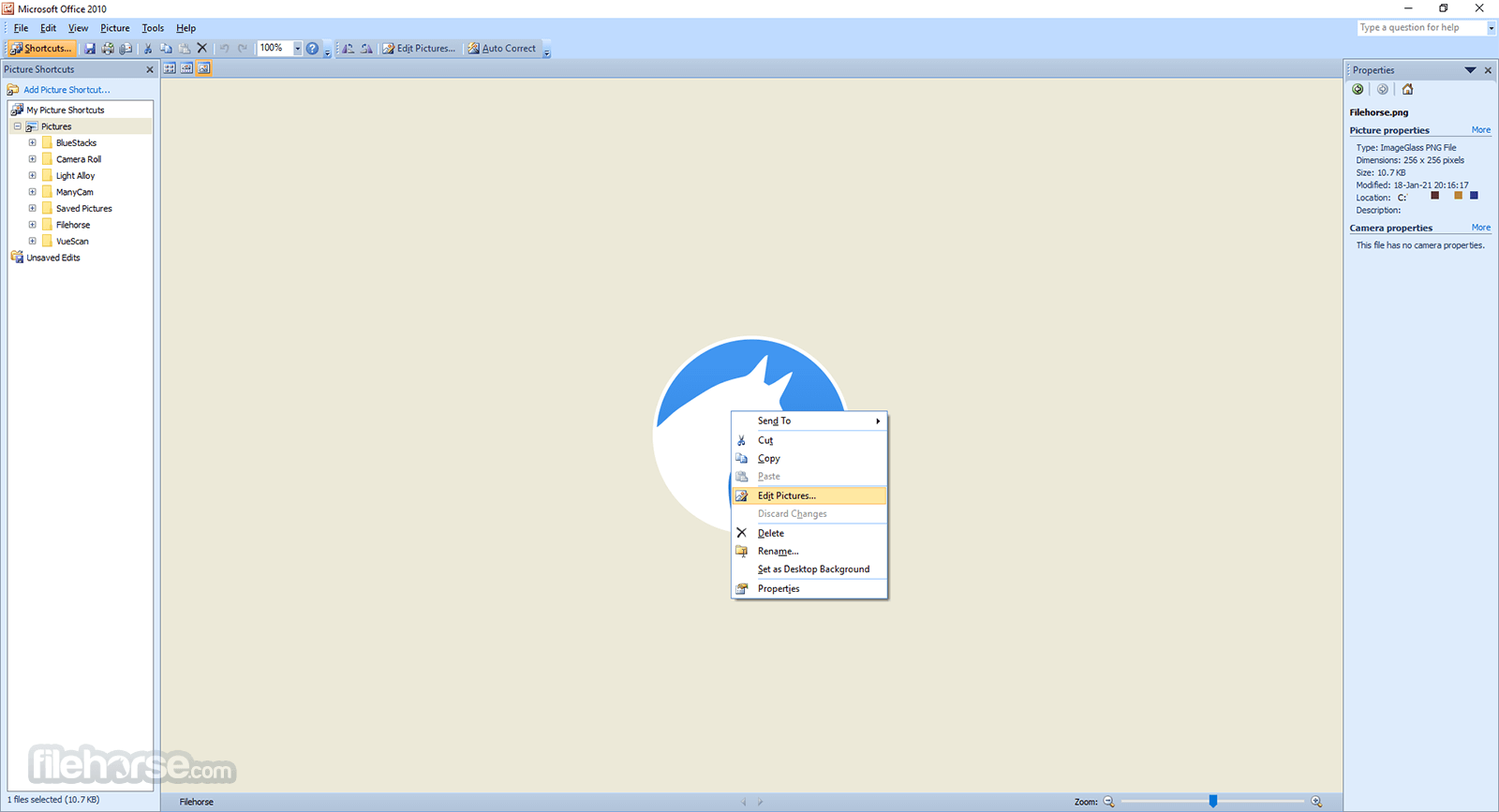This screenshot has height=812, width=1499.
Task: Click the zoom in magnifier icon
Action: coord(1316,802)
